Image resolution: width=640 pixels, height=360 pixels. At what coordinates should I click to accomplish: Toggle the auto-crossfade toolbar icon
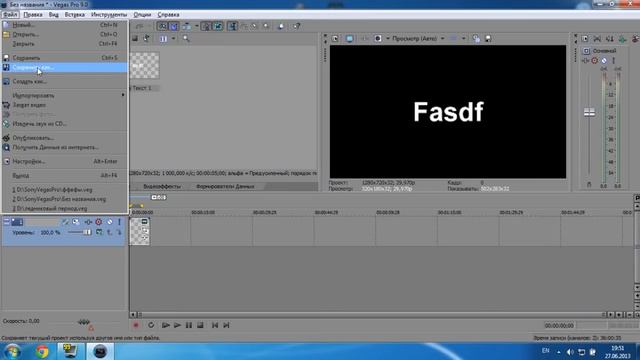coord(174,26)
